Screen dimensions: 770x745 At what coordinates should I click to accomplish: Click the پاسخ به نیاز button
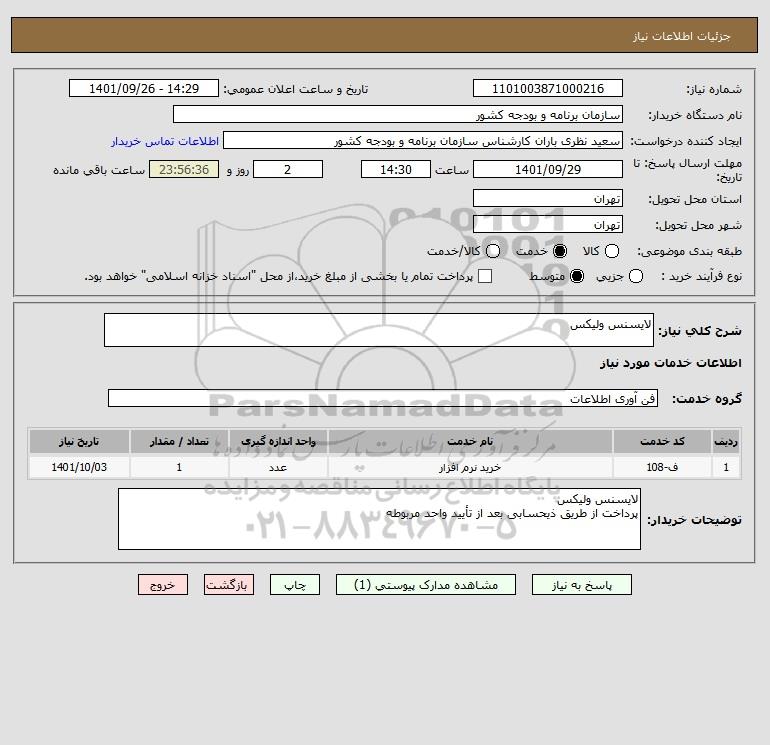click(x=581, y=585)
